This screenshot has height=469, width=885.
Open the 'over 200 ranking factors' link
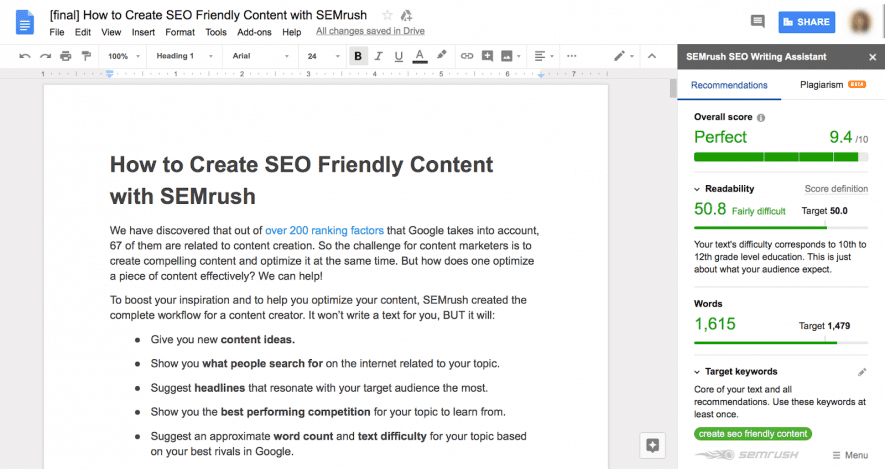324,229
